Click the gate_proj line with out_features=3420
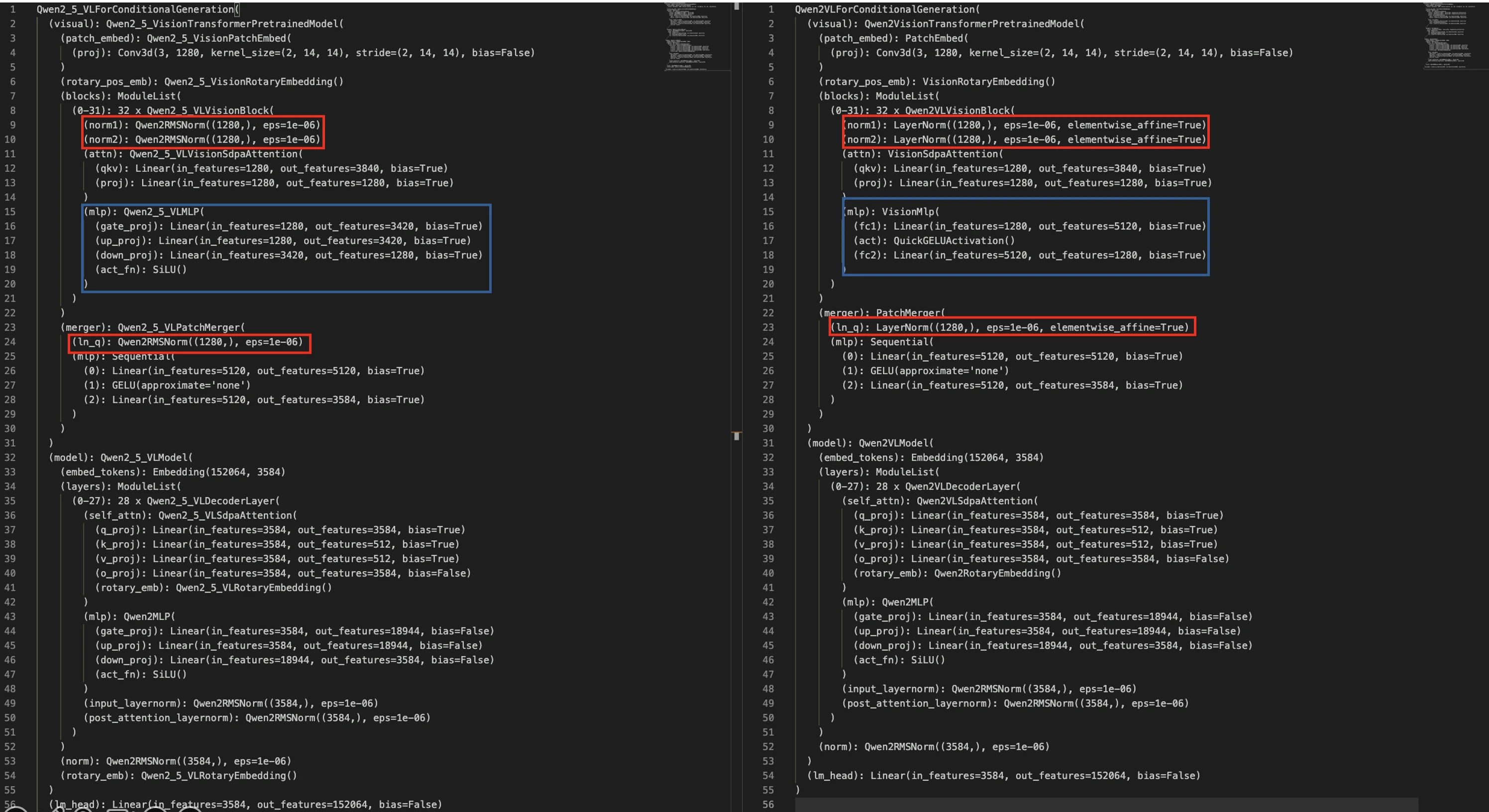 (x=288, y=226)
